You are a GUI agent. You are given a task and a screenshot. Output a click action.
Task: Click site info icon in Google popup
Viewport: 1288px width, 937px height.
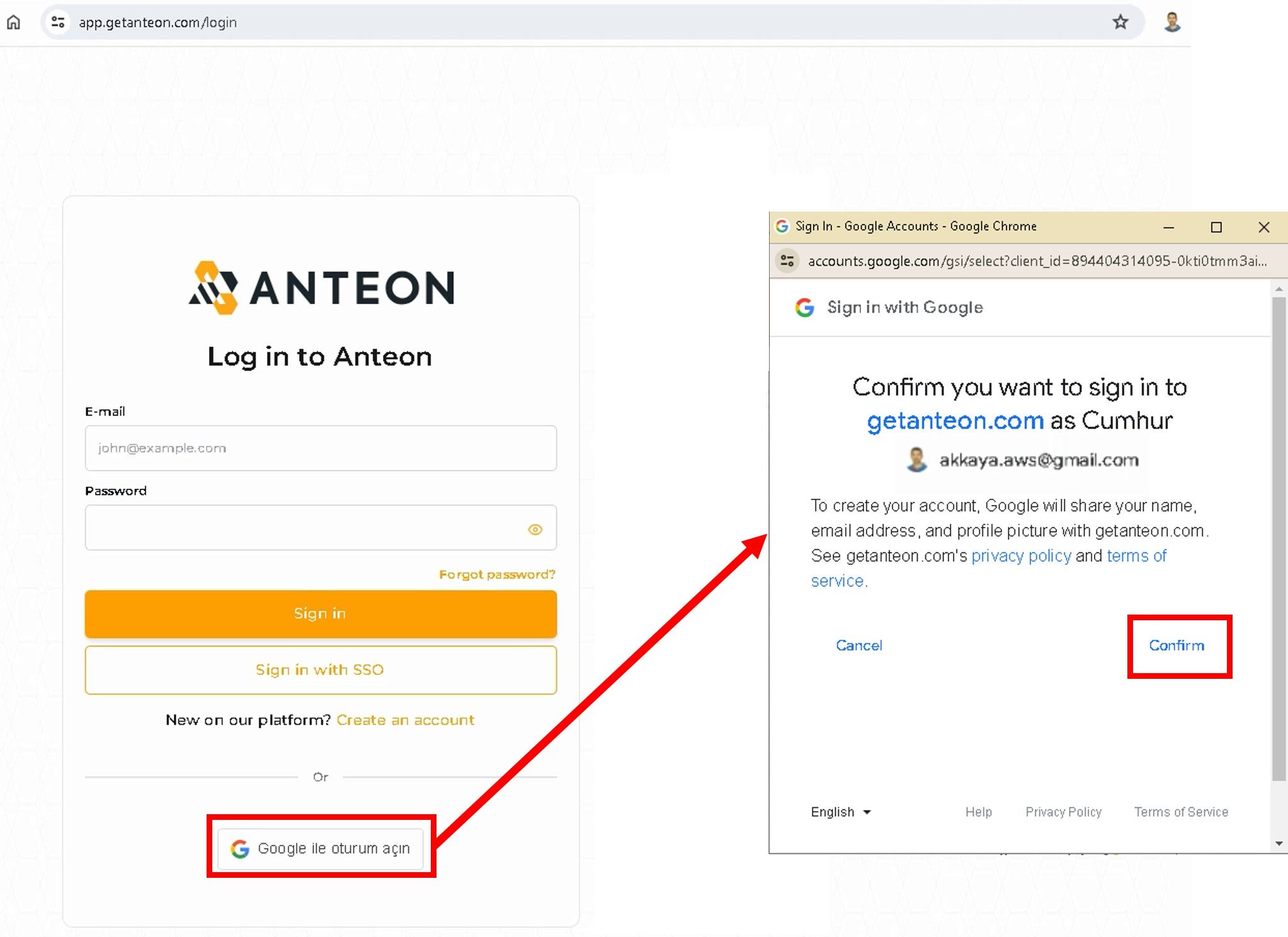coord(787,261)
